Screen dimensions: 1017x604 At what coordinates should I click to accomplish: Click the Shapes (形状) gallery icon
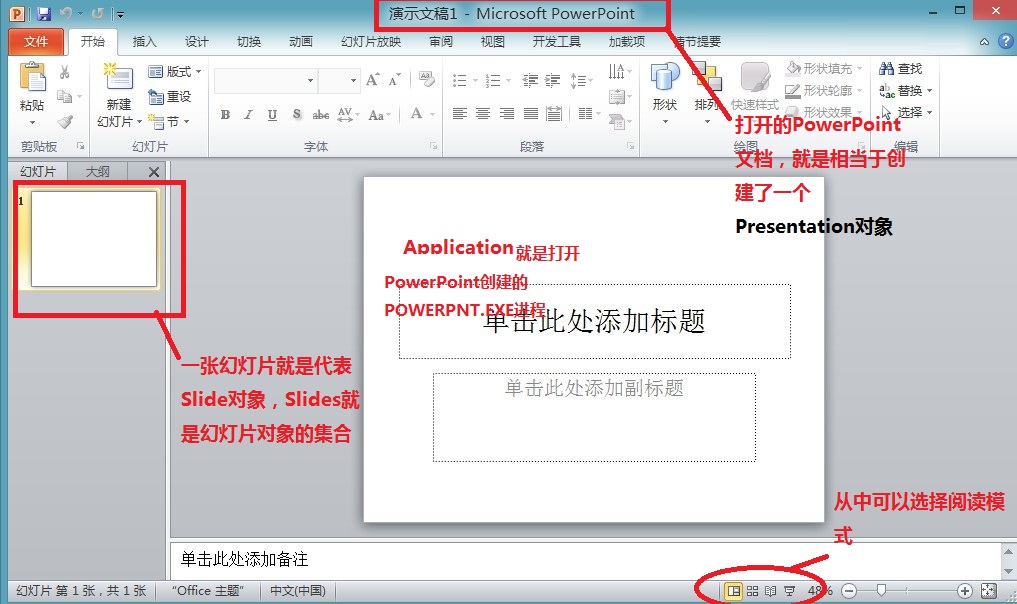[665, 77]
